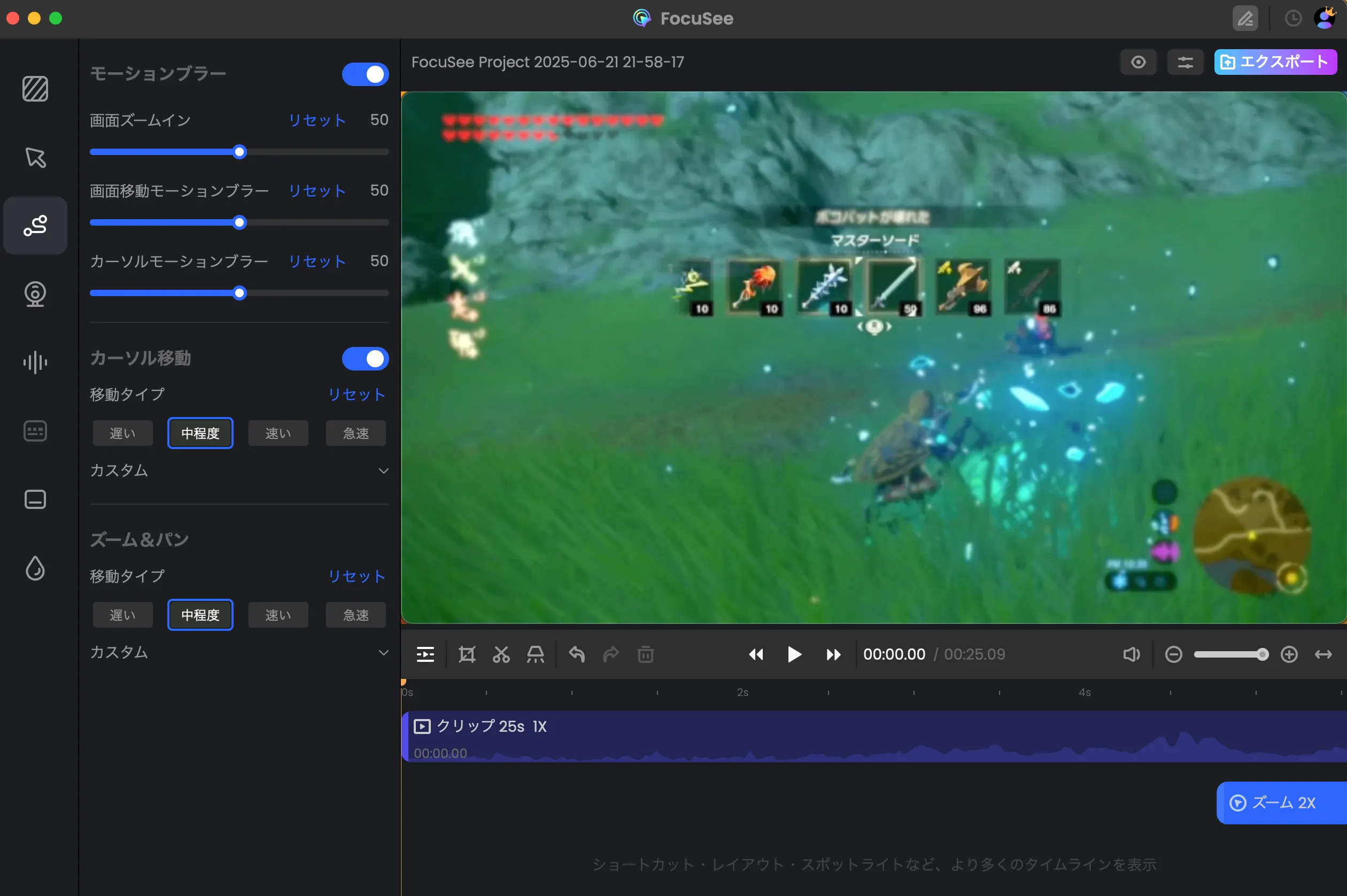The image size is (1347, 896).
Task: Redo the last action
Action: [611, 654]
